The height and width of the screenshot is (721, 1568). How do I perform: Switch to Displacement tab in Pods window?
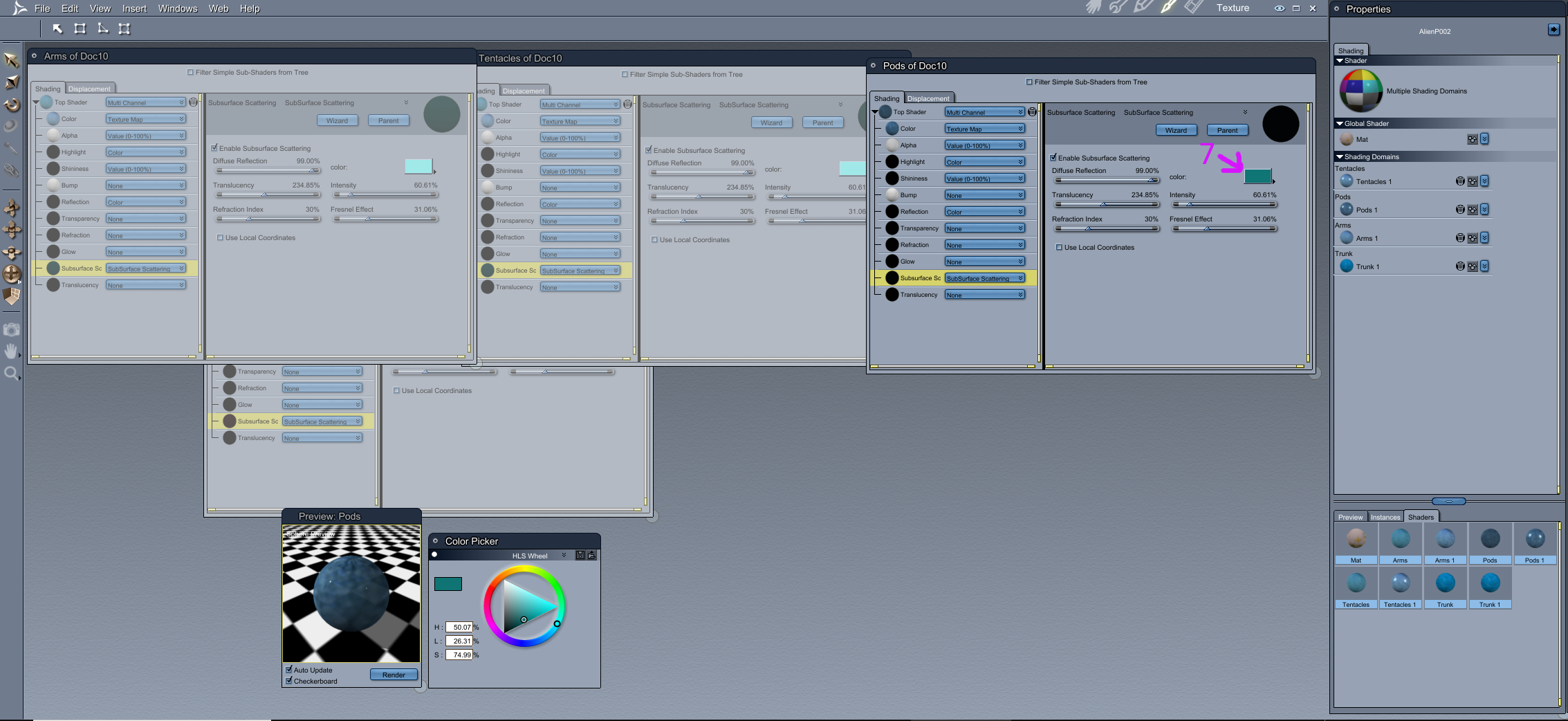point(928,98)
